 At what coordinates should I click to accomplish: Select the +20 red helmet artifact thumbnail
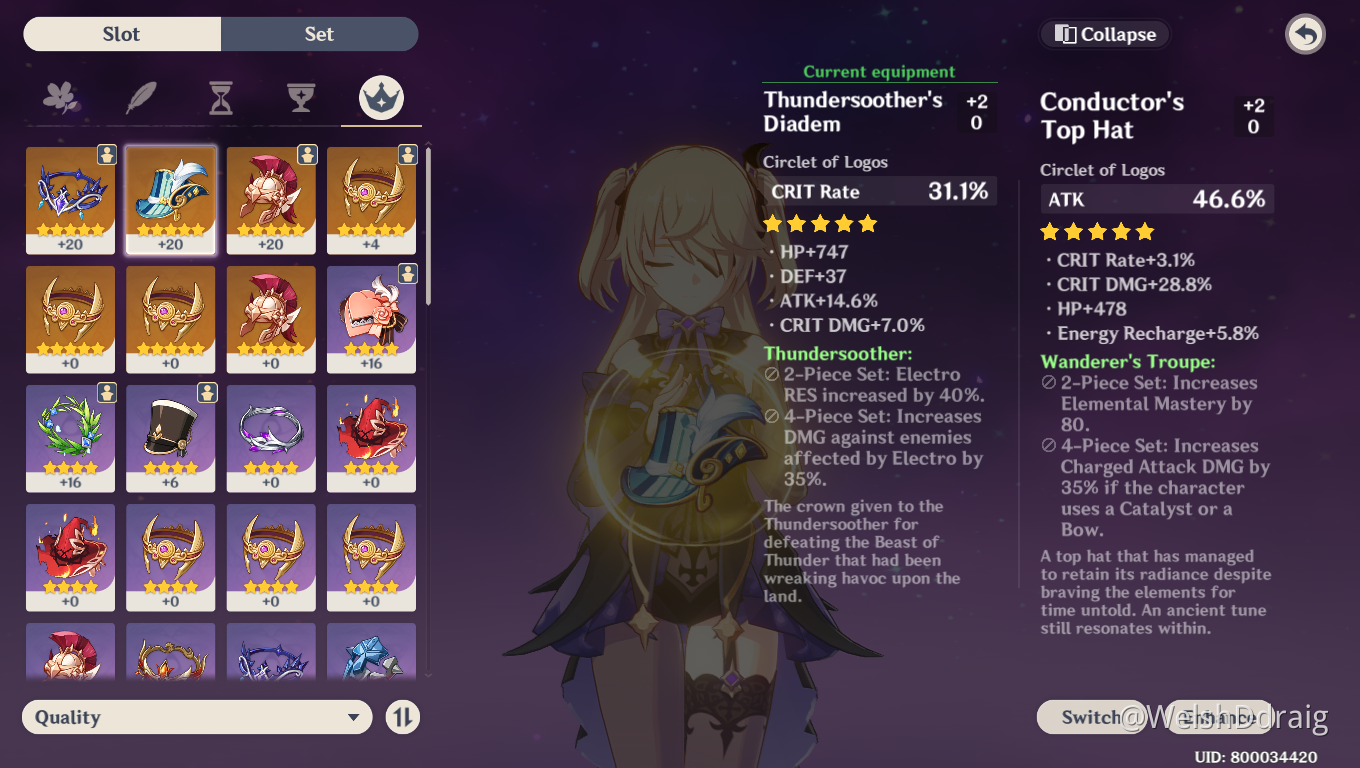click(271, 200)
